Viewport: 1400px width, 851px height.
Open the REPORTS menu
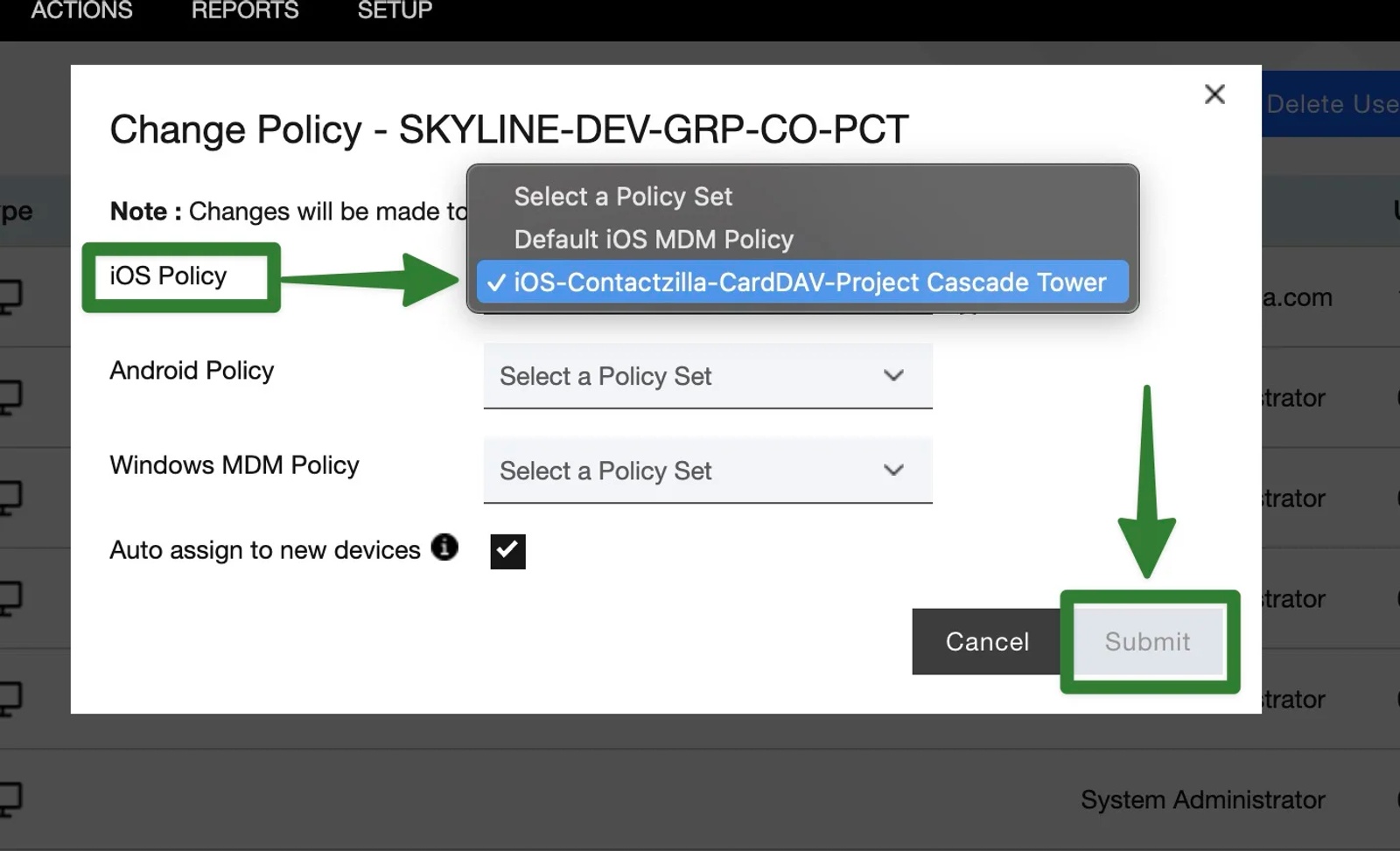[x=245, y=10]
